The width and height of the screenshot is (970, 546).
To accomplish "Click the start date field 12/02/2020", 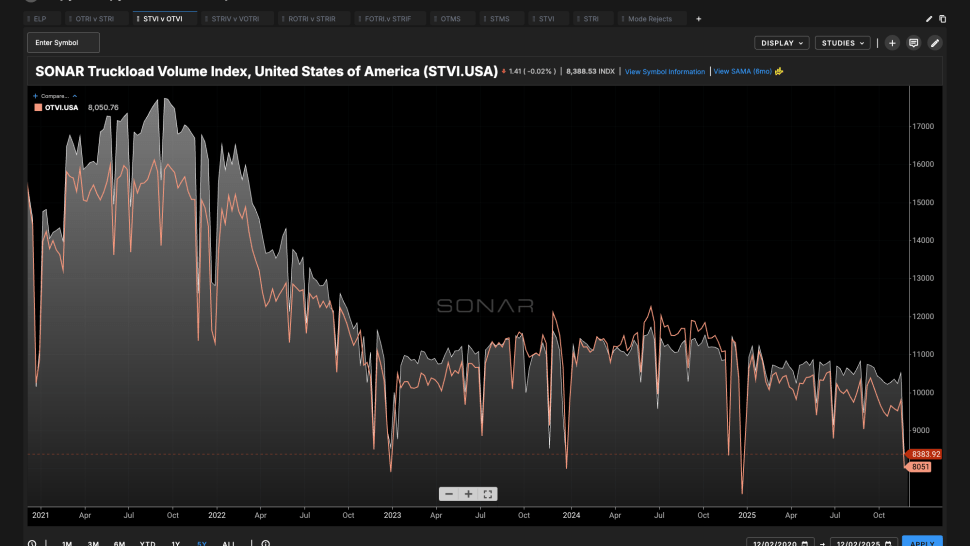I will coord(780,542).
